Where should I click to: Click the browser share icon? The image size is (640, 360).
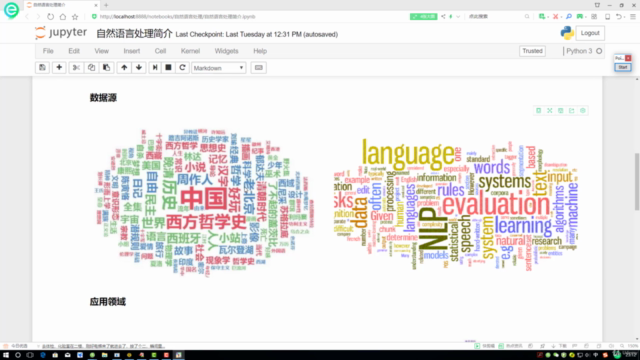(x=443, y=17)
